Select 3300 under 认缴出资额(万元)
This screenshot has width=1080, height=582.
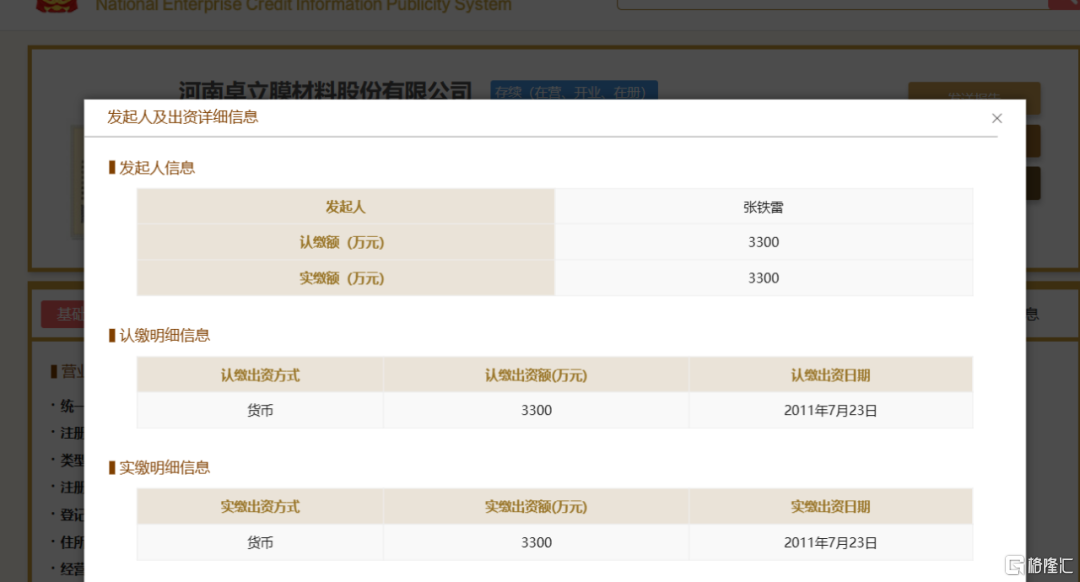pyautogui.click(x=536, y=410)
